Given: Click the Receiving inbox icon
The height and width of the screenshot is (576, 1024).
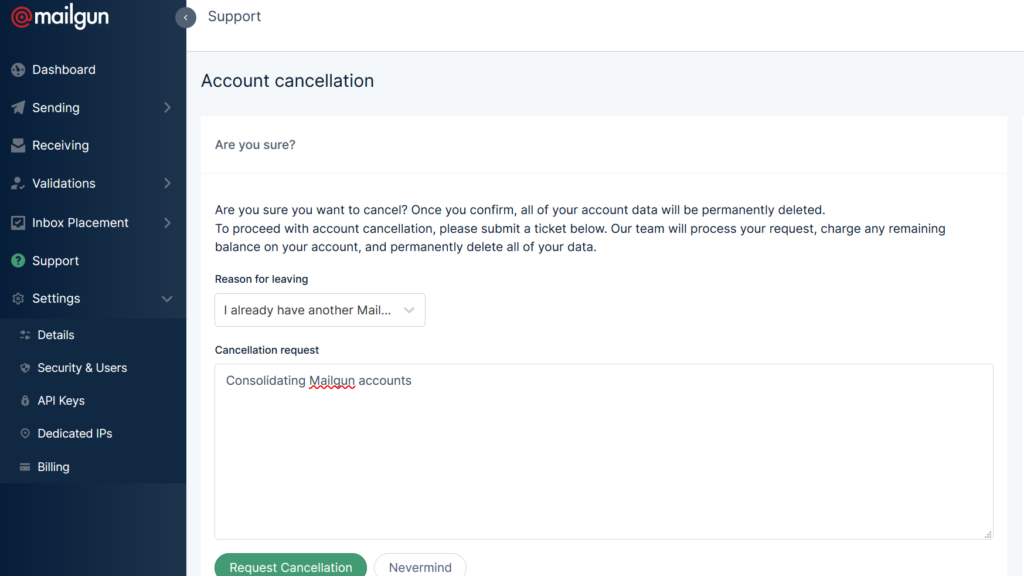Looking at the screenshot, I should (18, 145).
